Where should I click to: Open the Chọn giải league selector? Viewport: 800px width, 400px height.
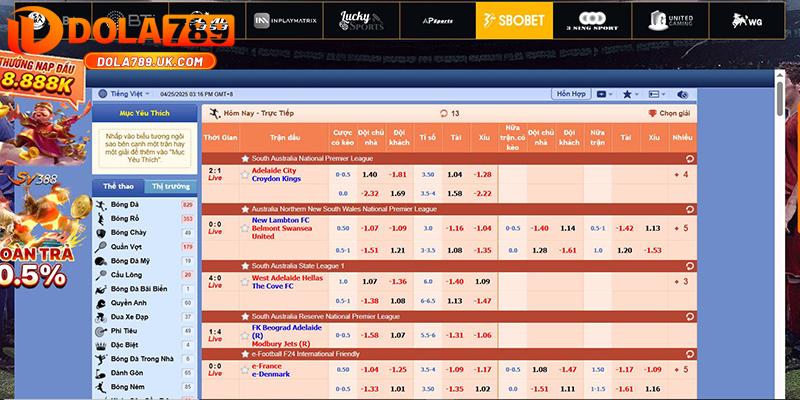[669, 113]
